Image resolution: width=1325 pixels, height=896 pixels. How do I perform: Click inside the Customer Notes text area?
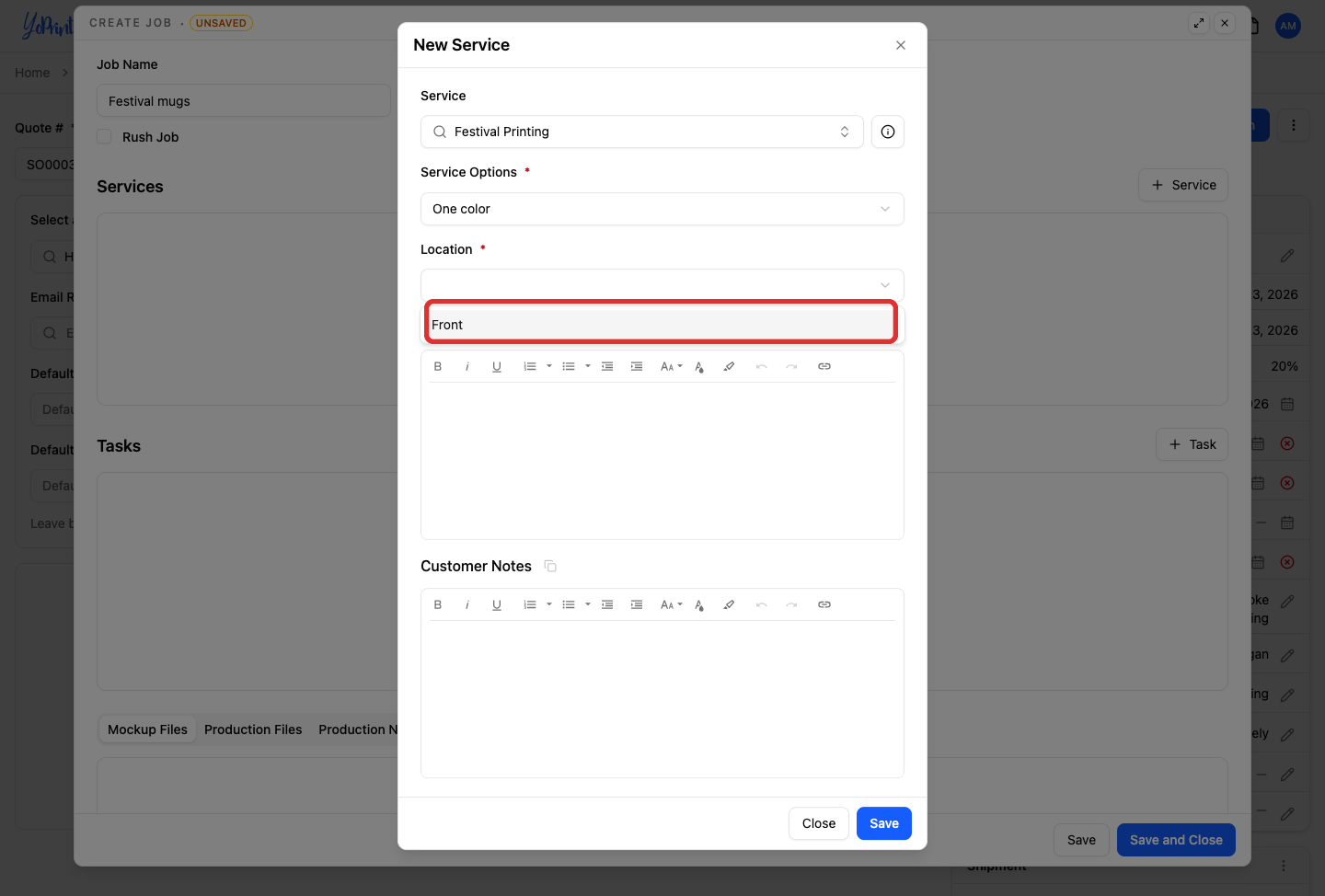coord(662,698)
